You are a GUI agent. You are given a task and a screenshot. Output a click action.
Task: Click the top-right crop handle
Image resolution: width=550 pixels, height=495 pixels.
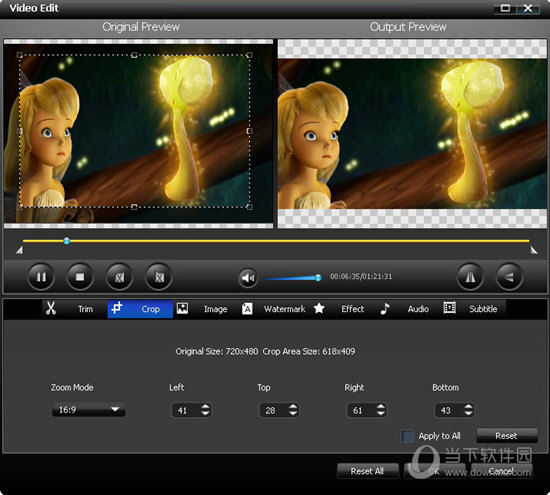click(249, 55)
